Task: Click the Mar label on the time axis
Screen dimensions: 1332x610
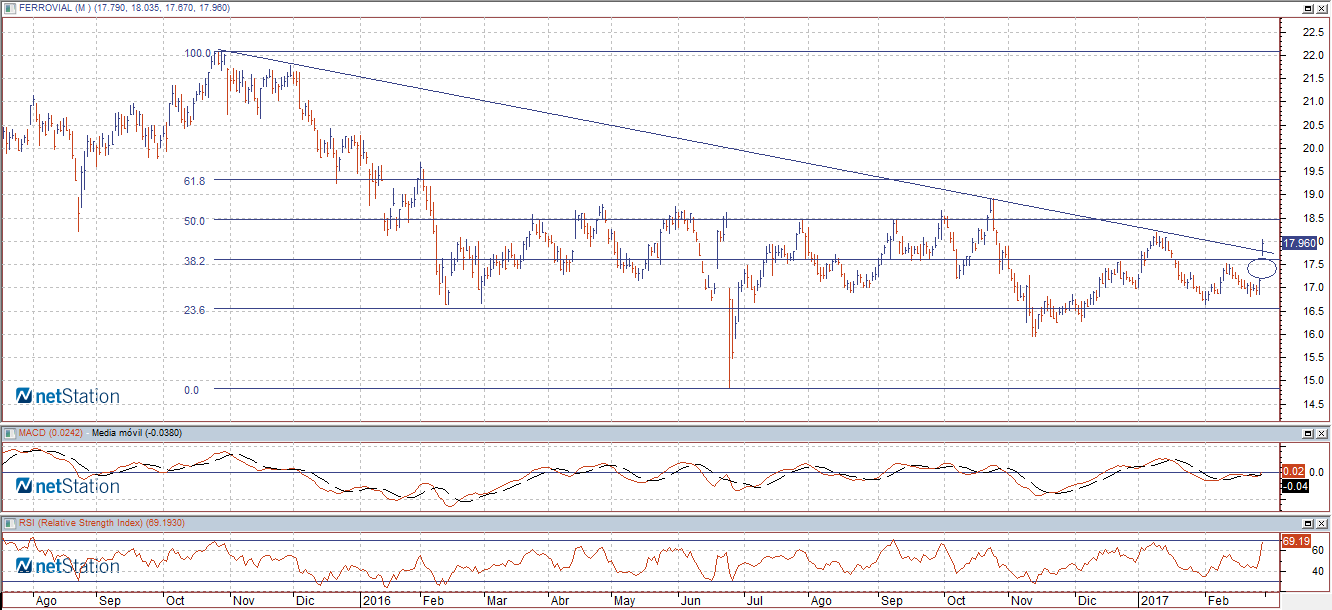Action: 499,602
